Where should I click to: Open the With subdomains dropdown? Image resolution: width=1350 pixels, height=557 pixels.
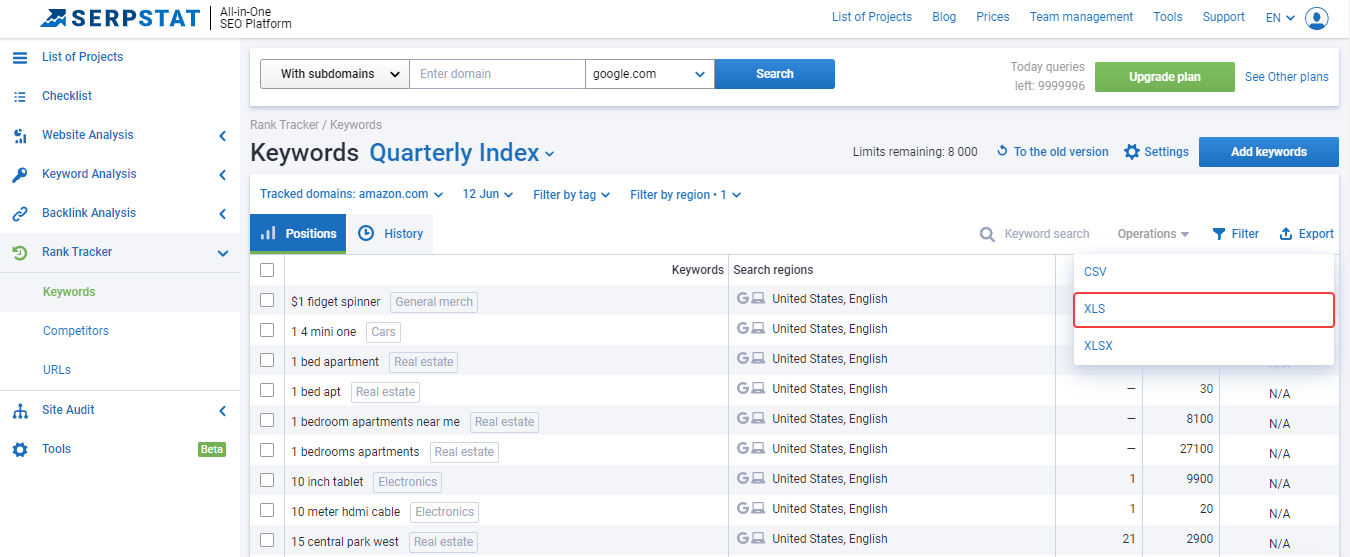[x=335, y=74]
